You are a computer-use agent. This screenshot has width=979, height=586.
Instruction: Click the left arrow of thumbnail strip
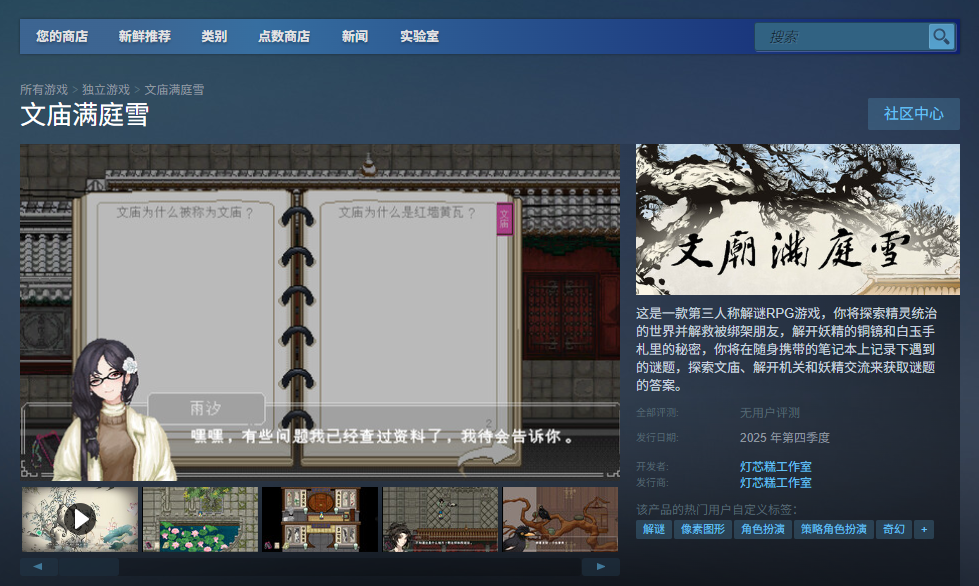click(x=38, y=567)
